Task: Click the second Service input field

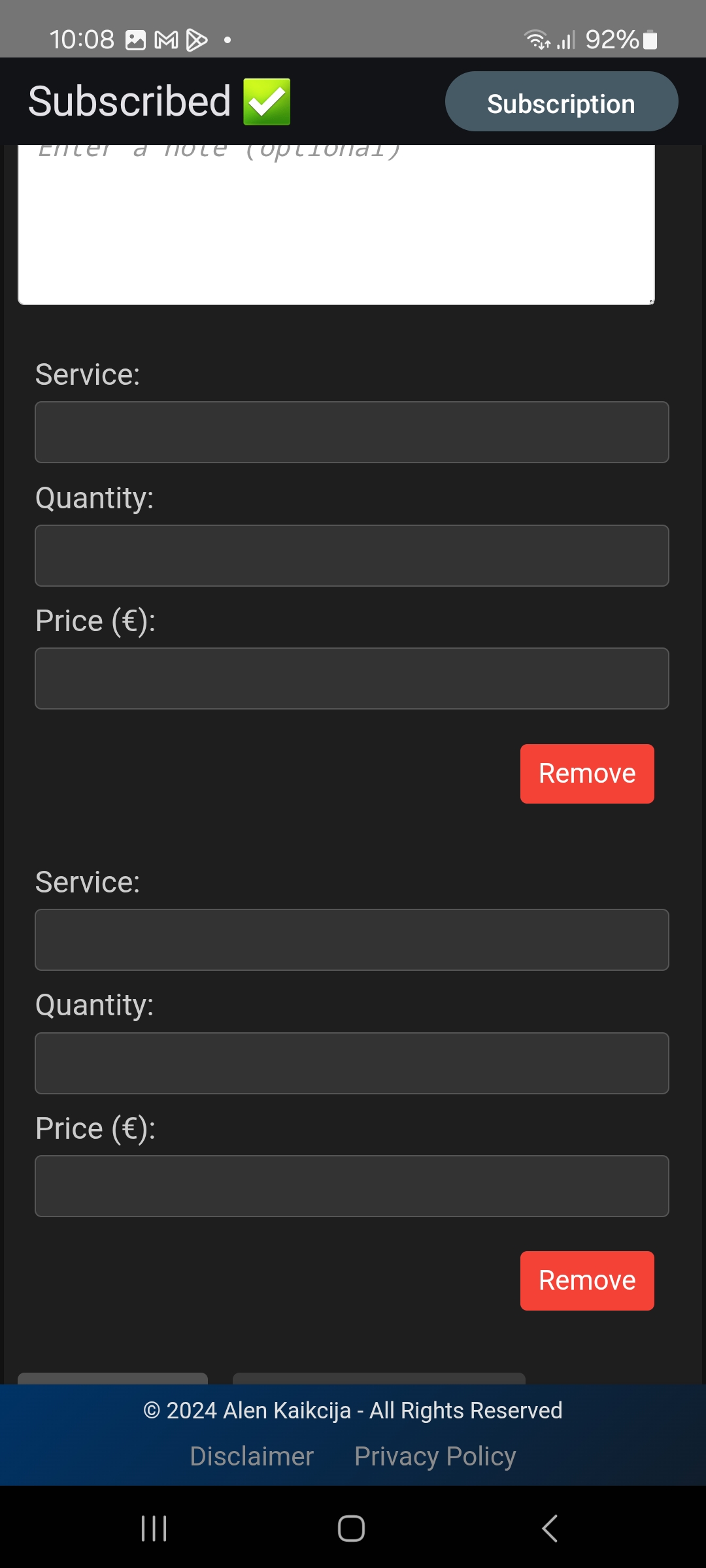Action: click(352, 939)
